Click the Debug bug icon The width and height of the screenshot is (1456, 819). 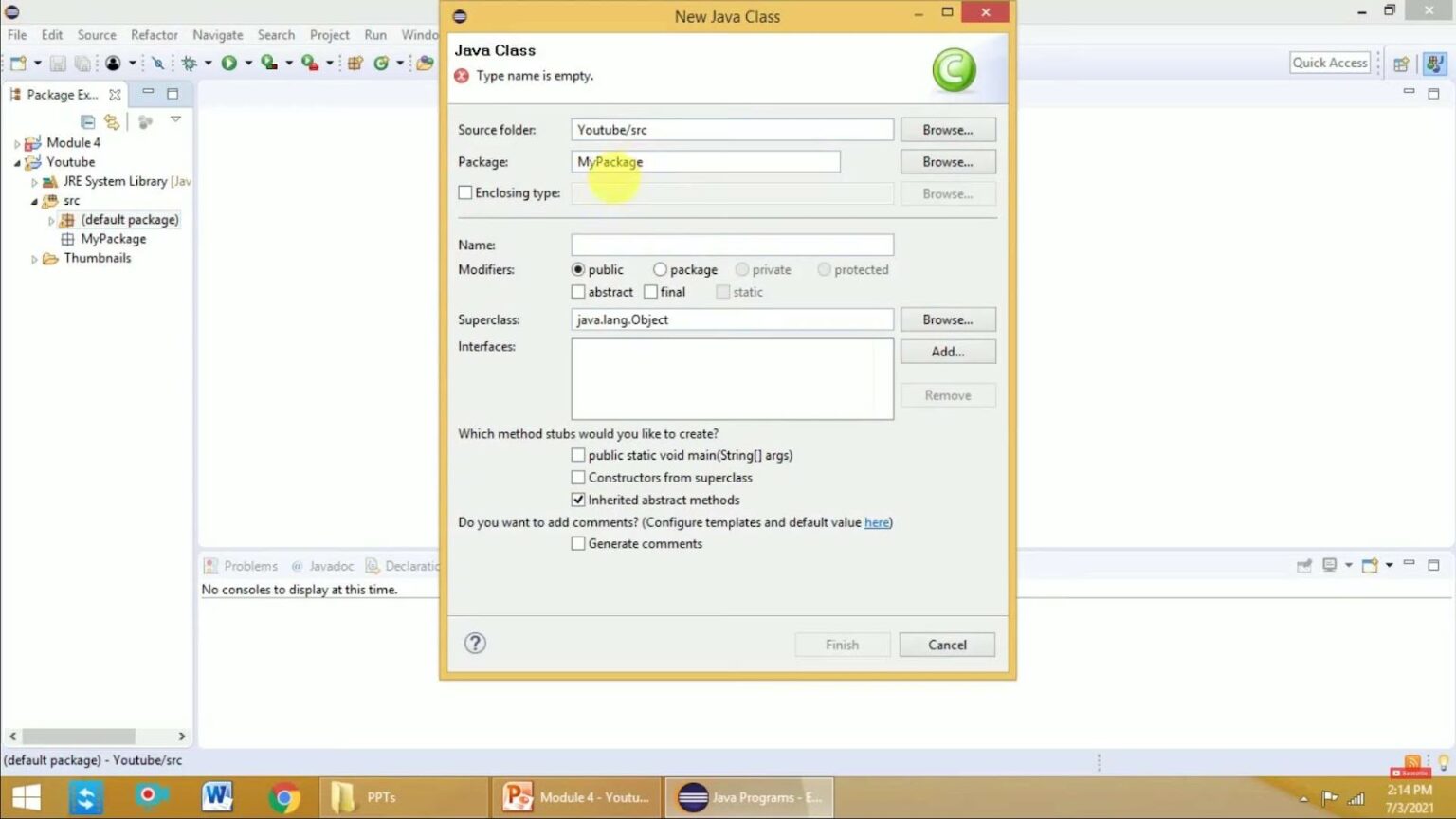click(189, 63)
